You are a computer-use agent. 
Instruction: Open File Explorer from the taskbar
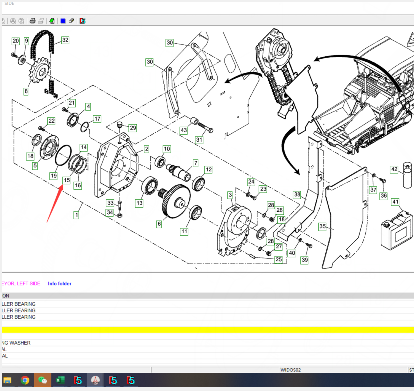[x=7, y=380]
